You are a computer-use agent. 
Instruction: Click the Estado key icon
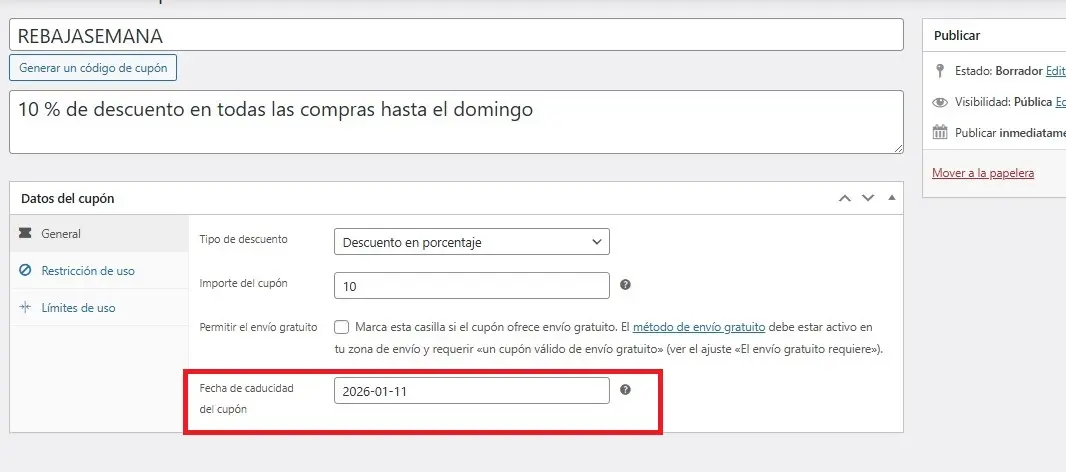(x=939, y=71)
